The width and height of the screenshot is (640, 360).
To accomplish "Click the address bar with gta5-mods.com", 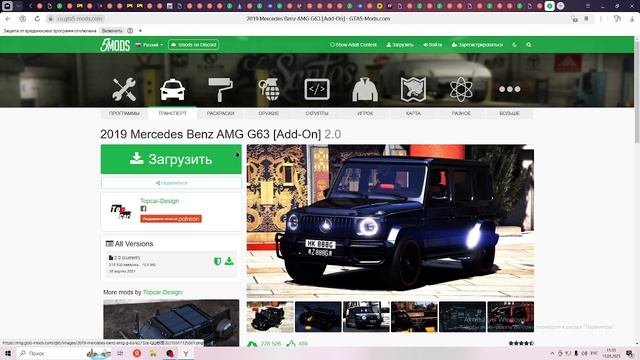I will [80, 19].
